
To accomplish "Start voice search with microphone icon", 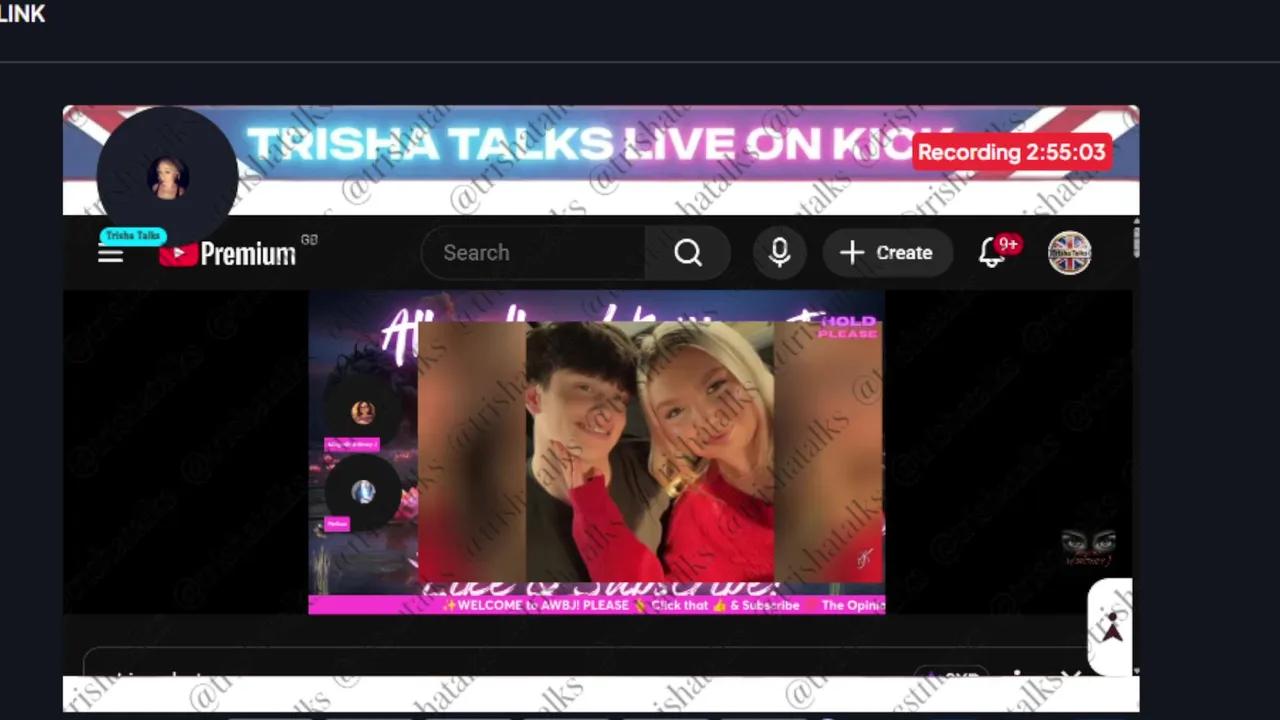I will click(x=780, y=253).
